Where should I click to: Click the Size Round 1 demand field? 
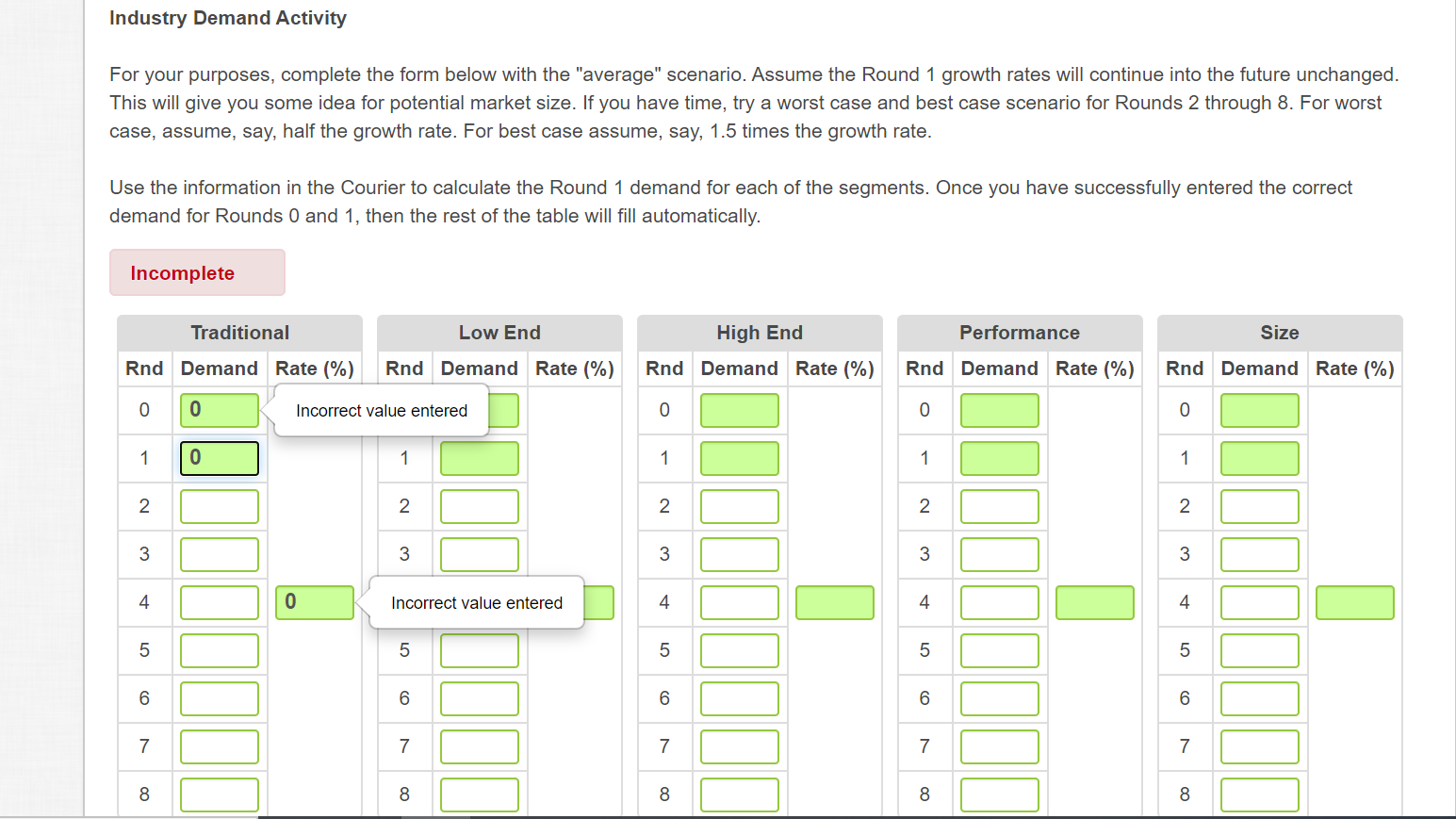1260,458
